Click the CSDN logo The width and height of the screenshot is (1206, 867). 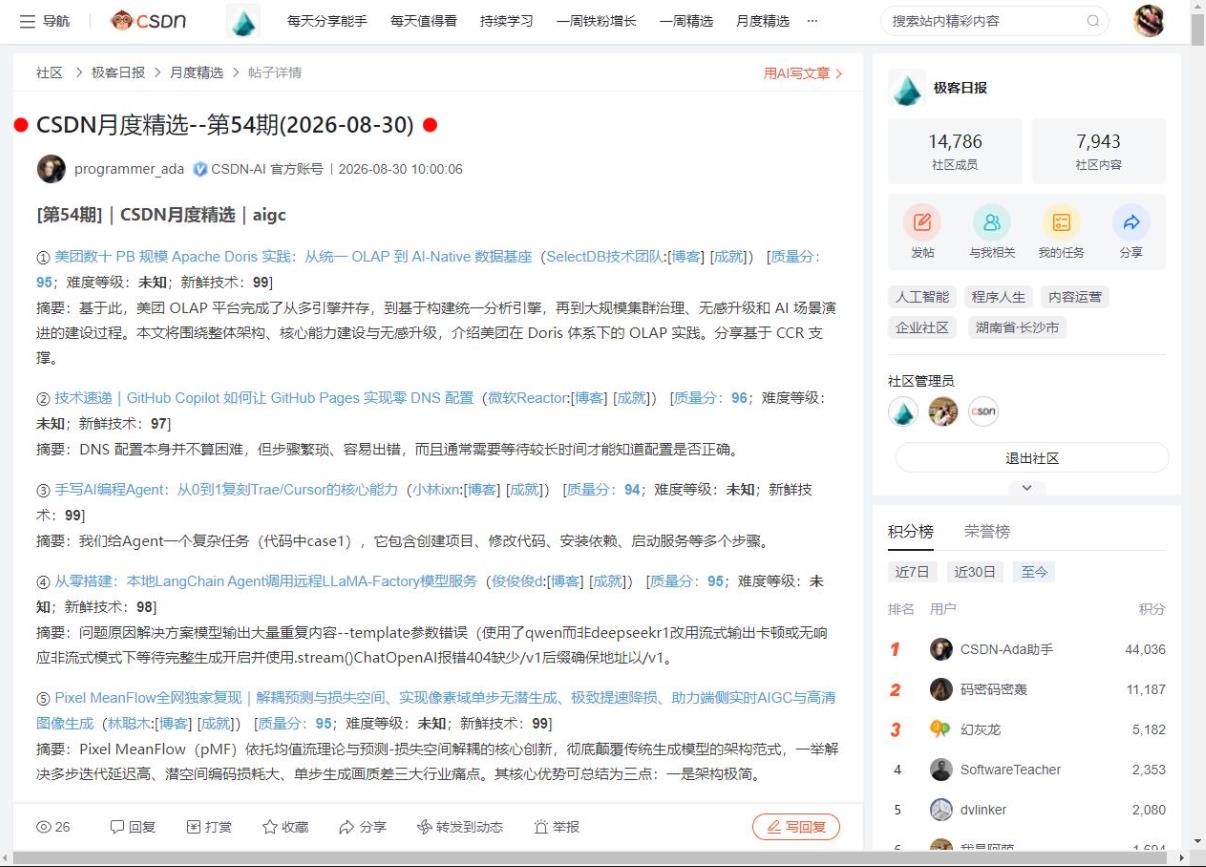click(149, 20)
